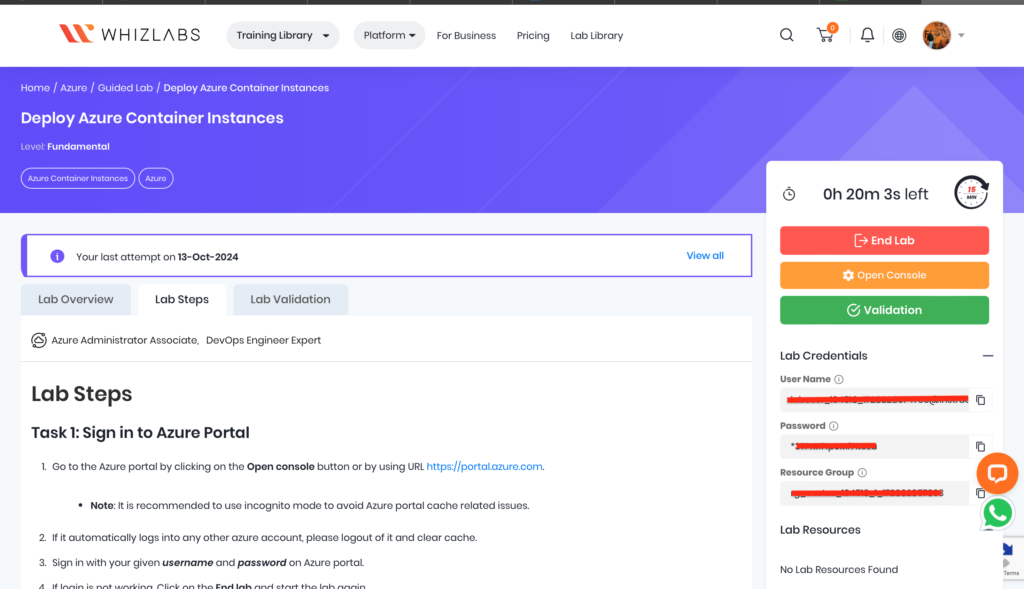Viewport: 1024px width, 589px height.
Task: Click the Whizlabs logo
Action: click(x=129, y=34)
